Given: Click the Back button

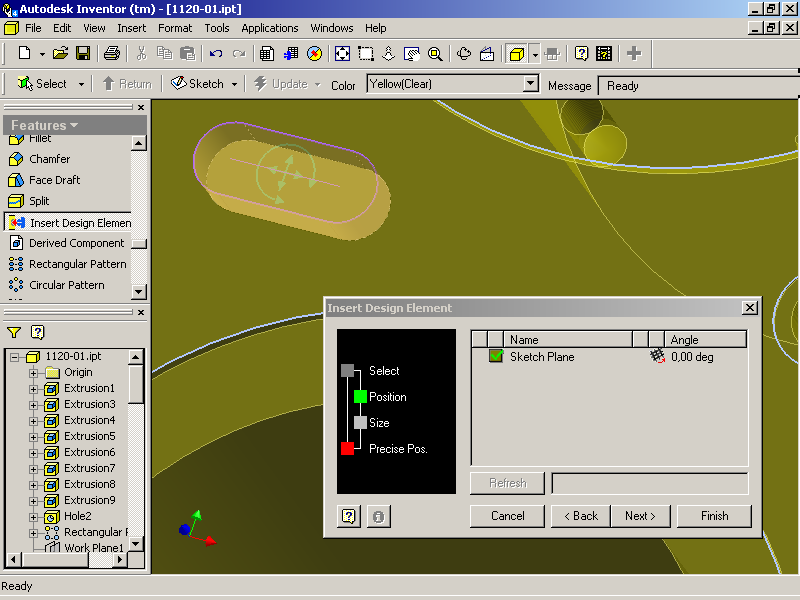Looking at the screenshot, I should point(581,516).
